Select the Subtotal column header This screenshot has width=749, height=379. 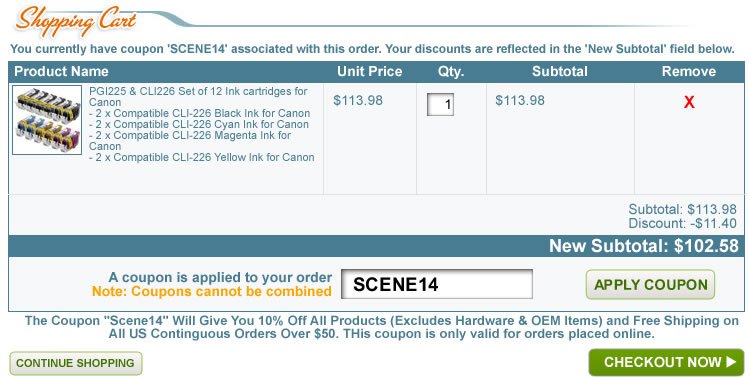[559, 72]
